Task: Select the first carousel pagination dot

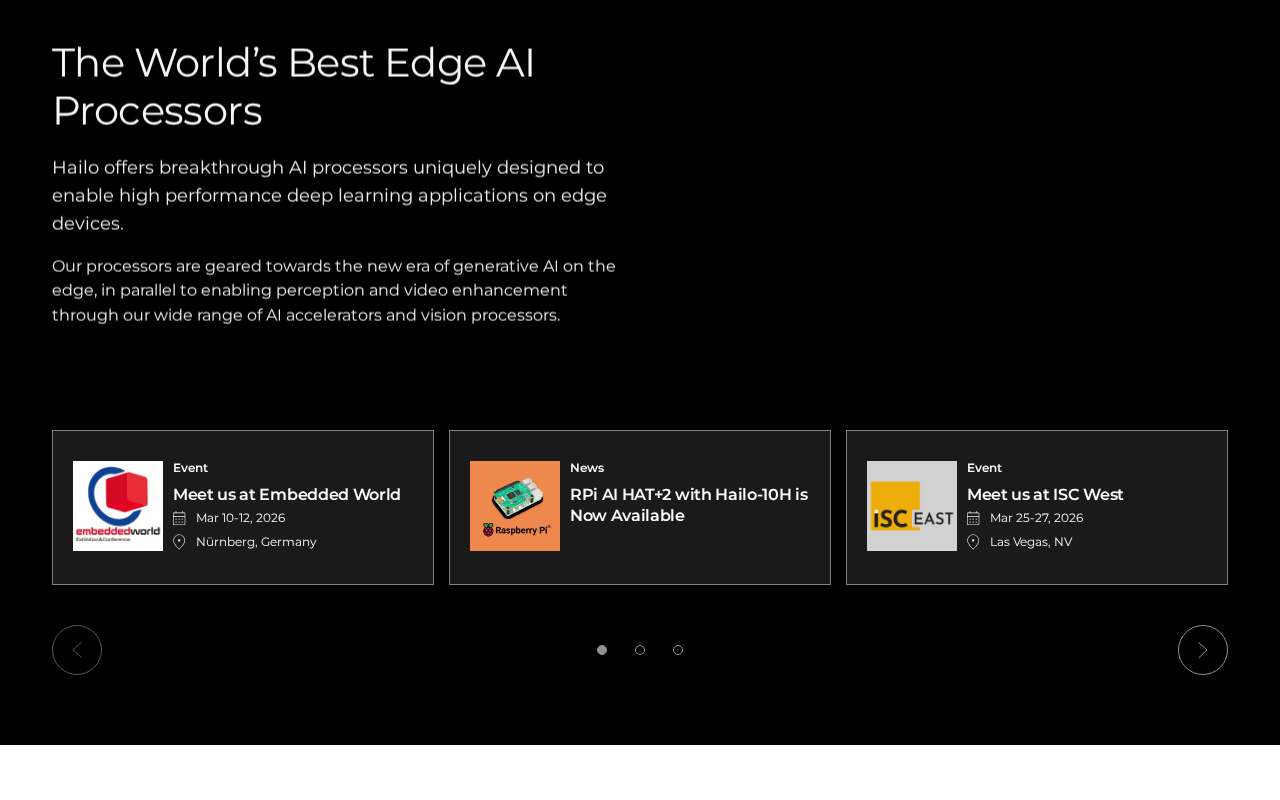Action: click(602, 650)
